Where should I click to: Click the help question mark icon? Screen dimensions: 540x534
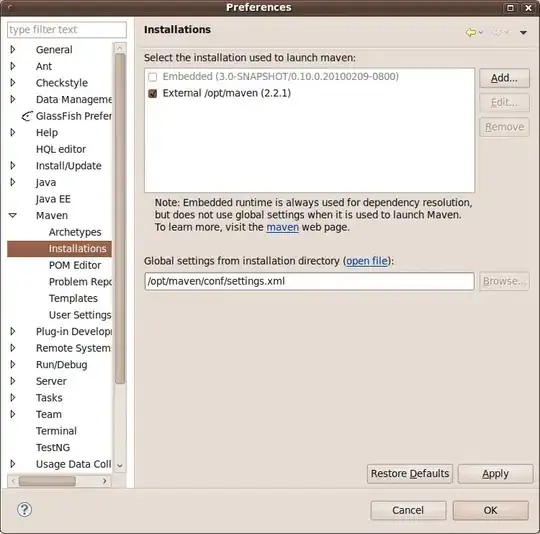coord(24,510)
